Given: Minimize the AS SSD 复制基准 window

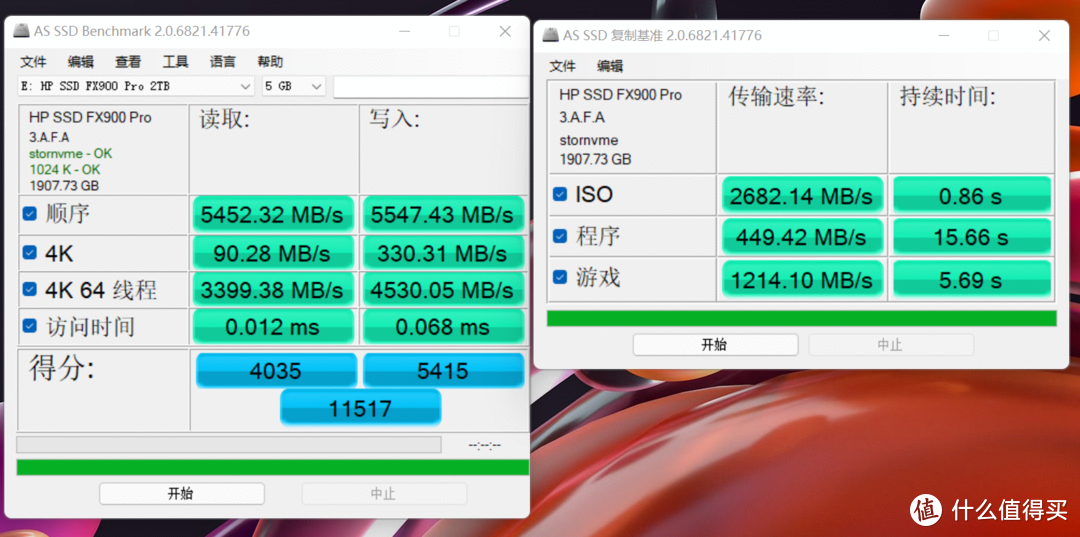Looking at the screenshot, I should [942, 36].
